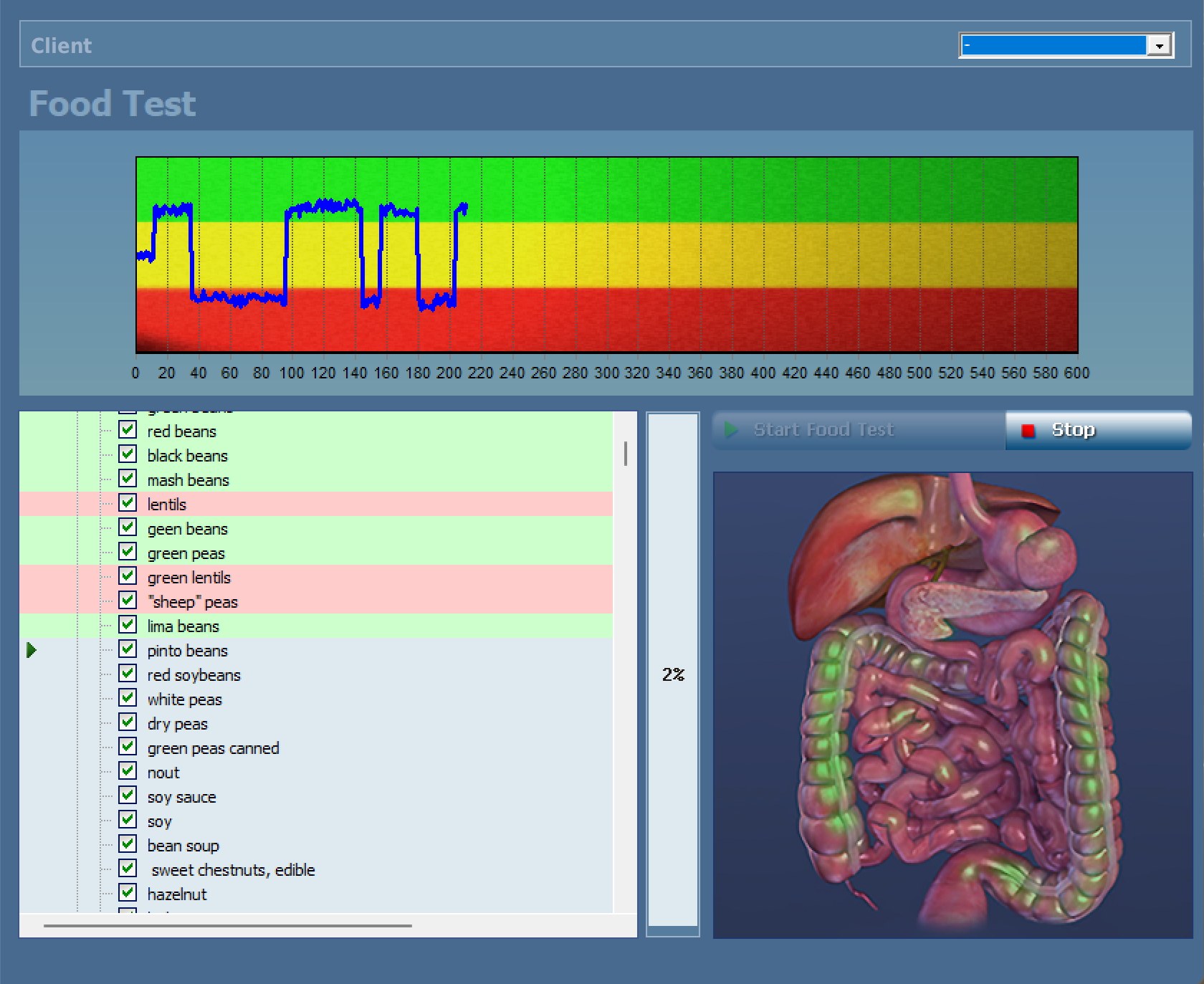The width and height of the screenshot is (1204, 984).
Task: Toggle the "sheep" peas checkbox
Action: 128,601
